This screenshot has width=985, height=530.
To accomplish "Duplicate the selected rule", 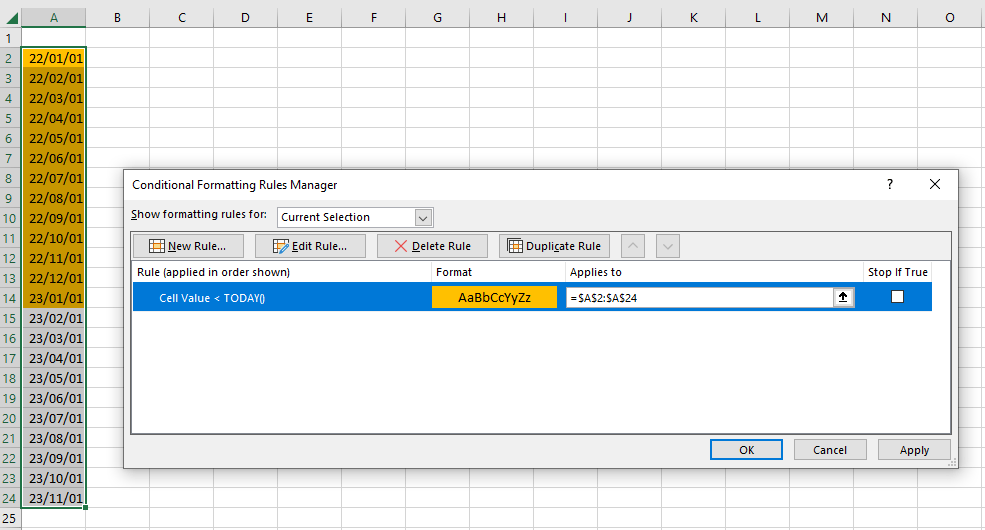I will tap(554, 246).
